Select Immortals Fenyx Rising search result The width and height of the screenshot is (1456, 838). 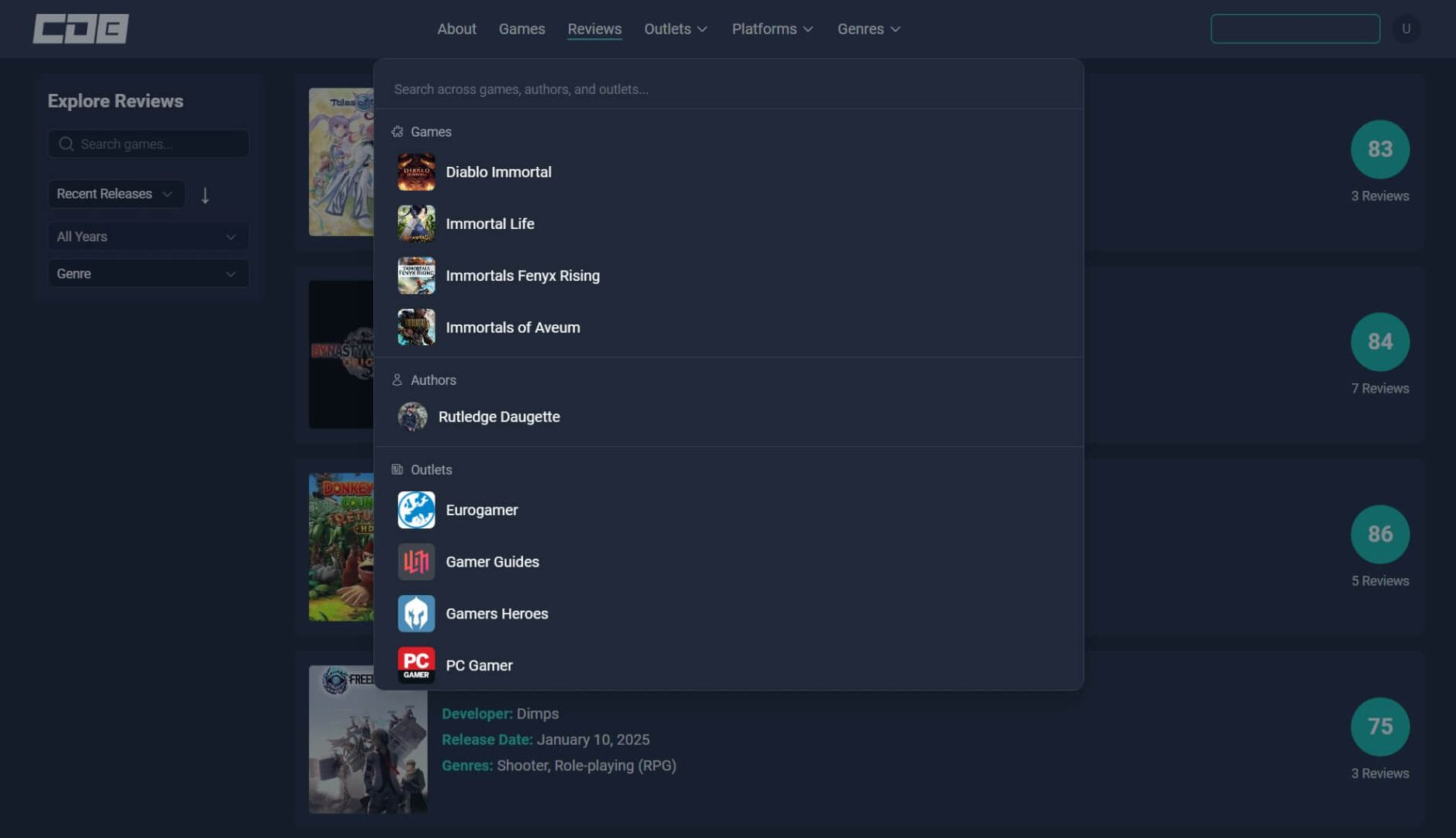(x=522, y=275)
